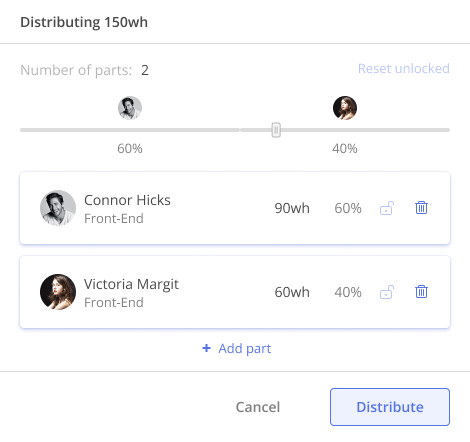The width and height of the screenshot is (470, 442).
Task: Toggle lock on Connor Hicks share
Action: point(387,208)
